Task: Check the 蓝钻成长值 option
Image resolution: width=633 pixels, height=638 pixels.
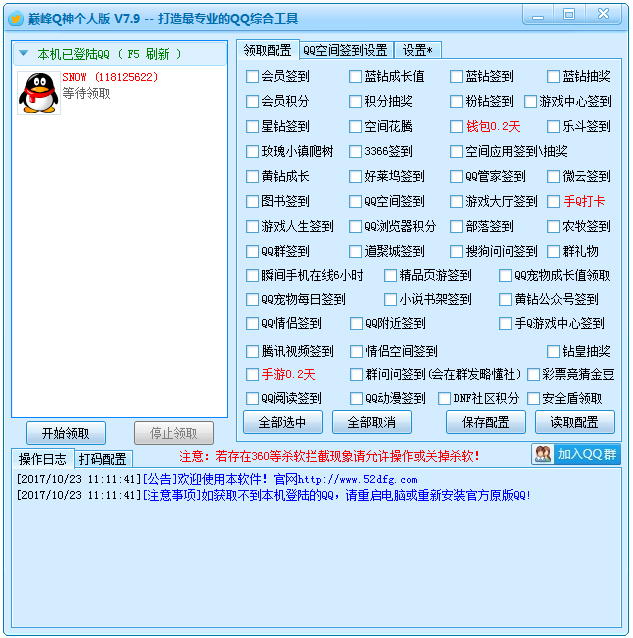Action: pyautogui.click(x=355, y=76)
